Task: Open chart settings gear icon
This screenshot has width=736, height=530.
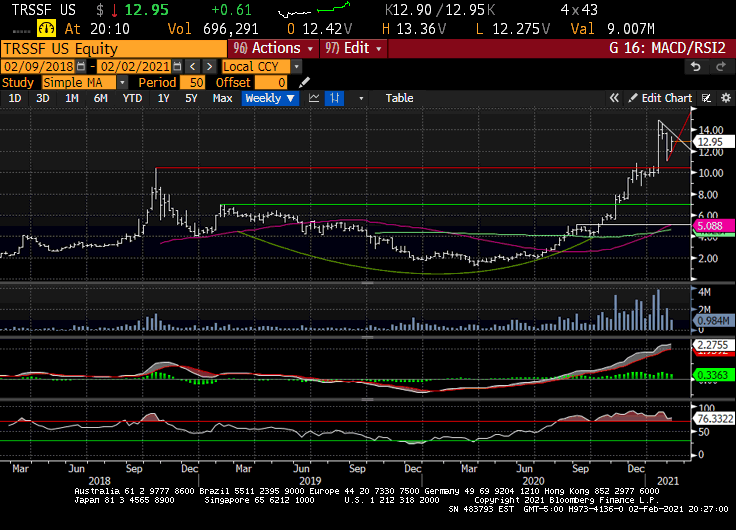Action: tap(726, 98)
